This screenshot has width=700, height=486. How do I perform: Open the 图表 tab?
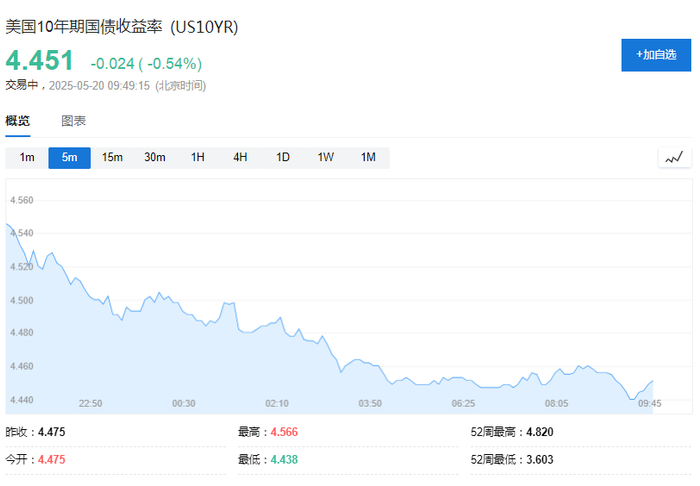coord(74,121)
